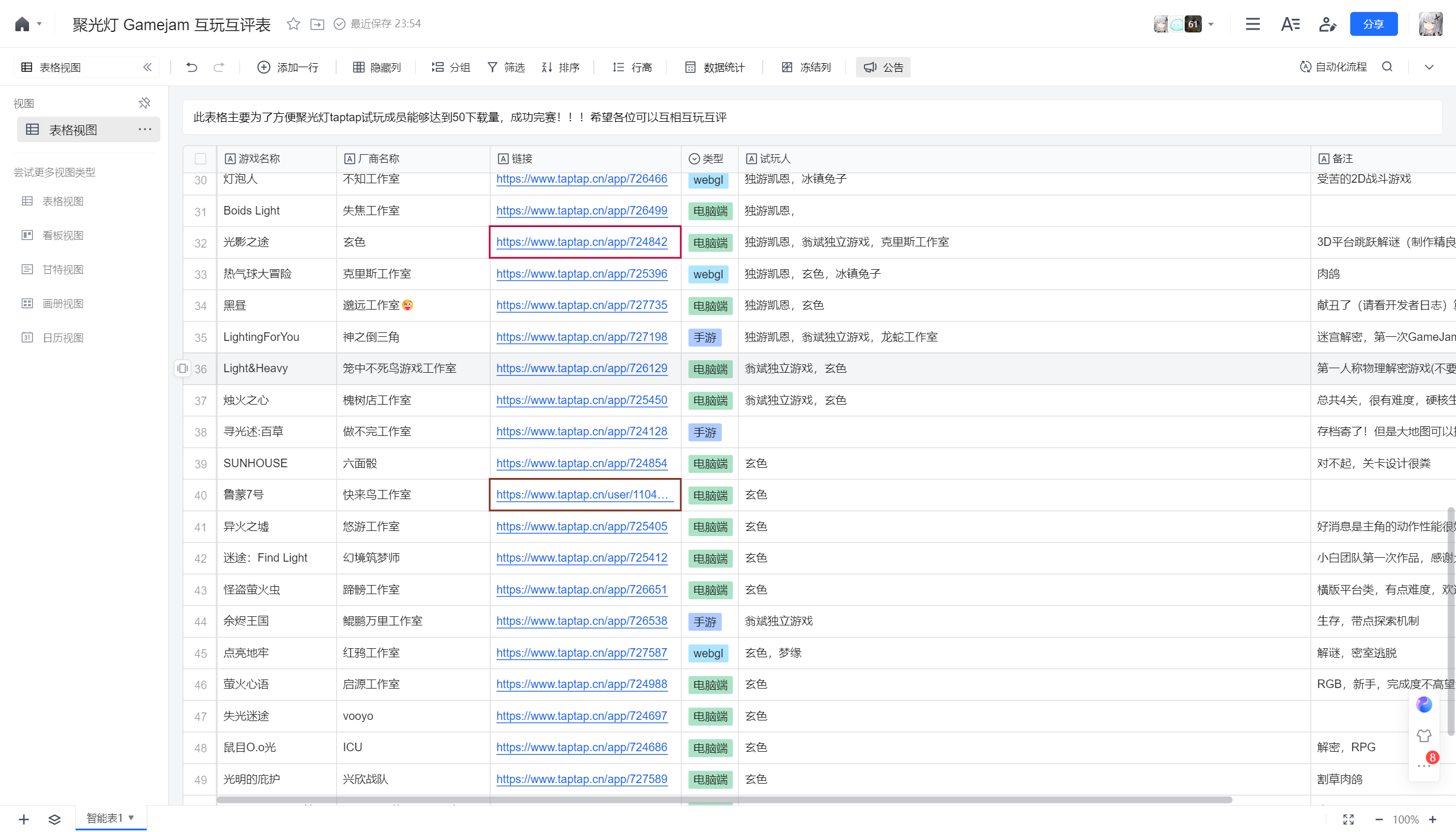Click the blue 分享 button
This screenshot has height=832, width=1456.
click(x=1373, y=24)
